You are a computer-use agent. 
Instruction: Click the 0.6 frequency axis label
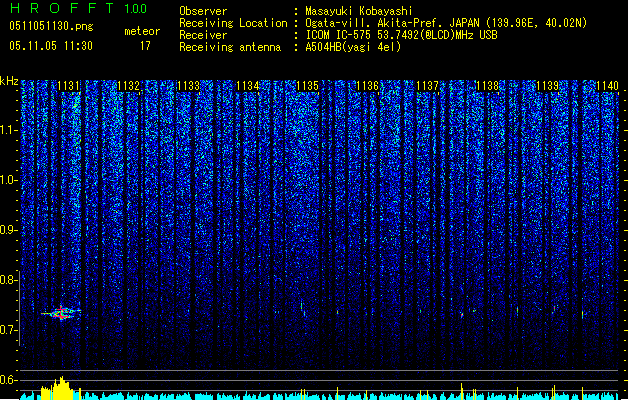tap(9, 380)
